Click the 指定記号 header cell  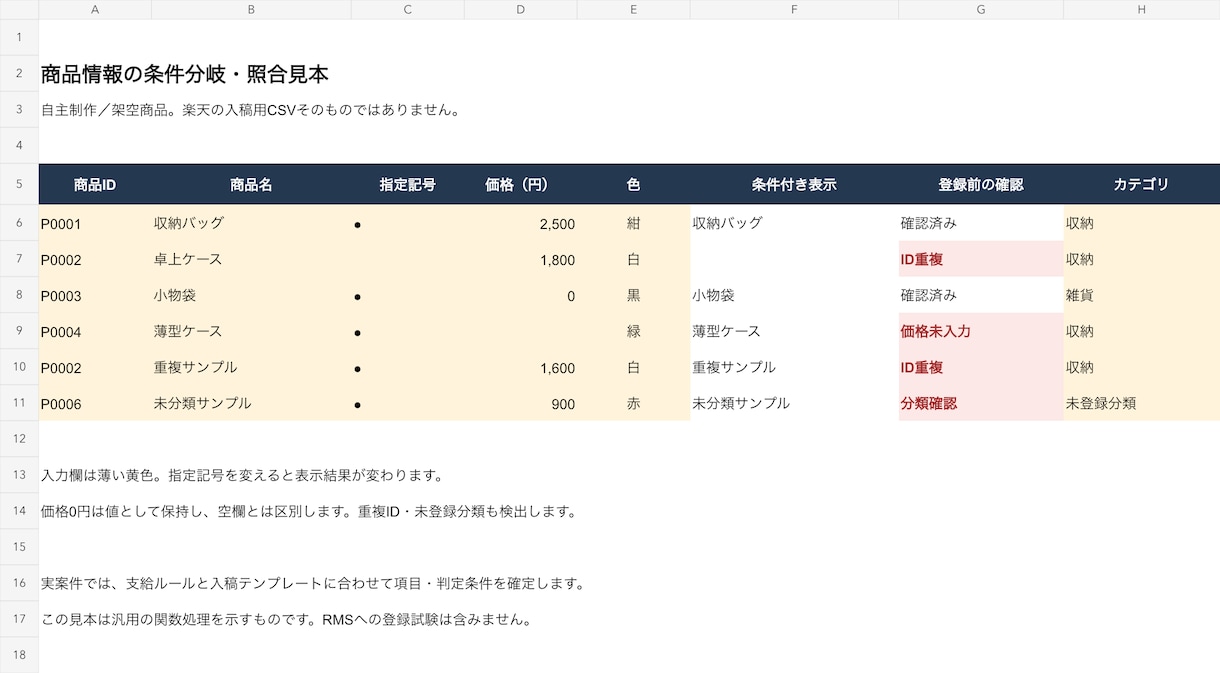408,185
